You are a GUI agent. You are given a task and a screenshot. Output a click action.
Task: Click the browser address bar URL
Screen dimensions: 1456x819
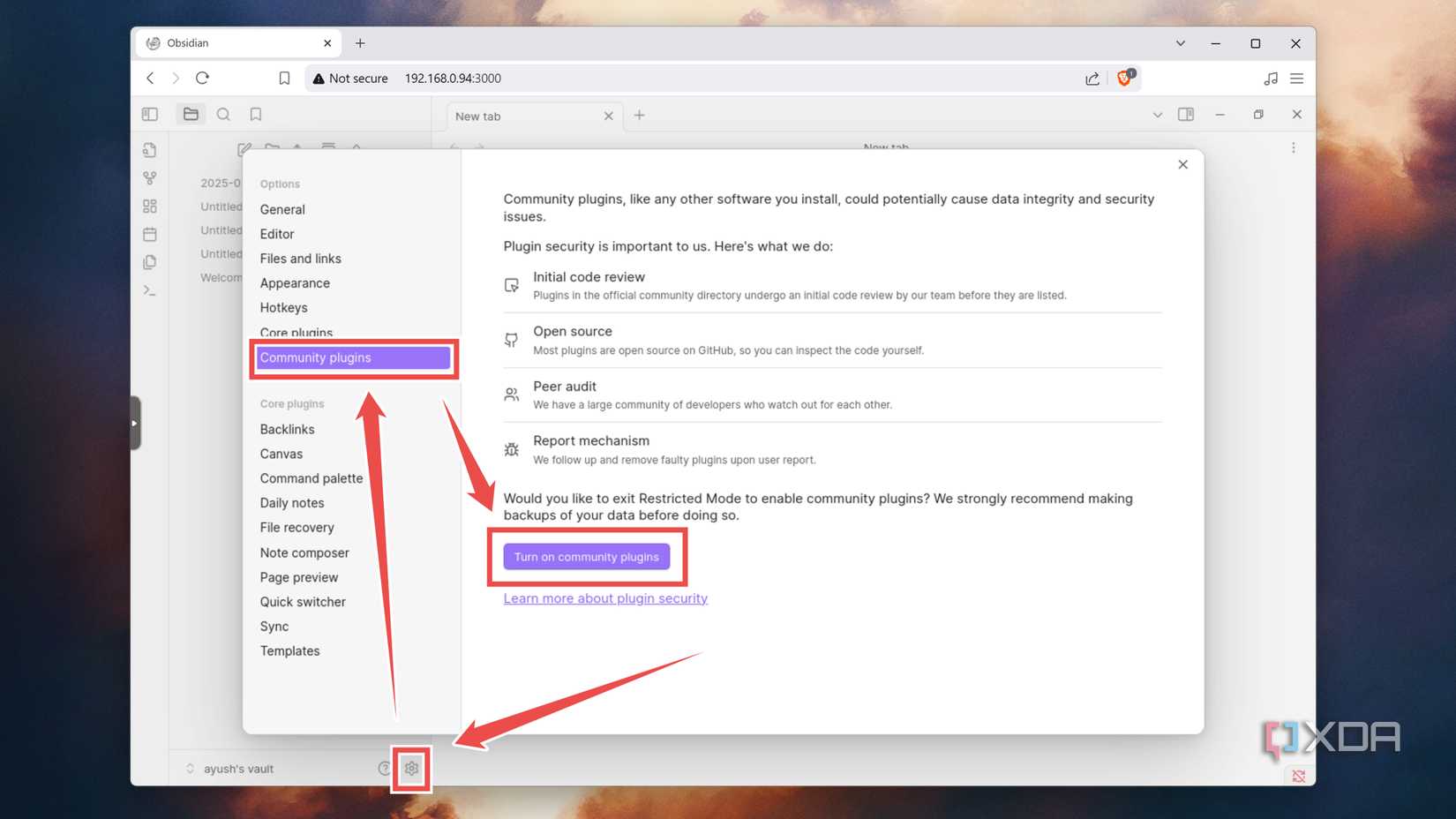(453, 79)
